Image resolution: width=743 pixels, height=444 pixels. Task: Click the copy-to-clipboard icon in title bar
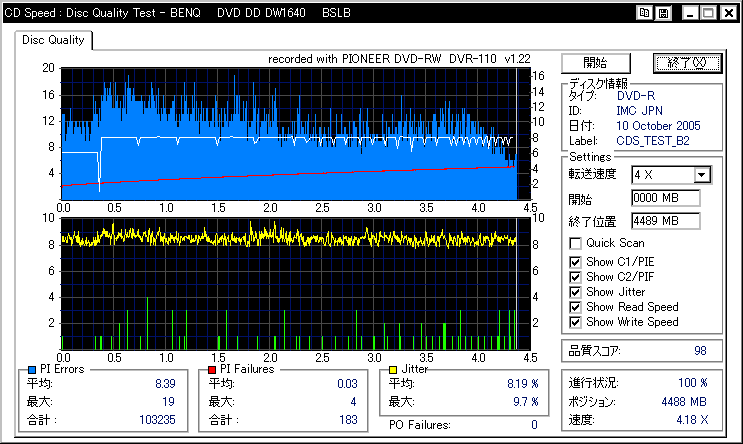(644, 13)
